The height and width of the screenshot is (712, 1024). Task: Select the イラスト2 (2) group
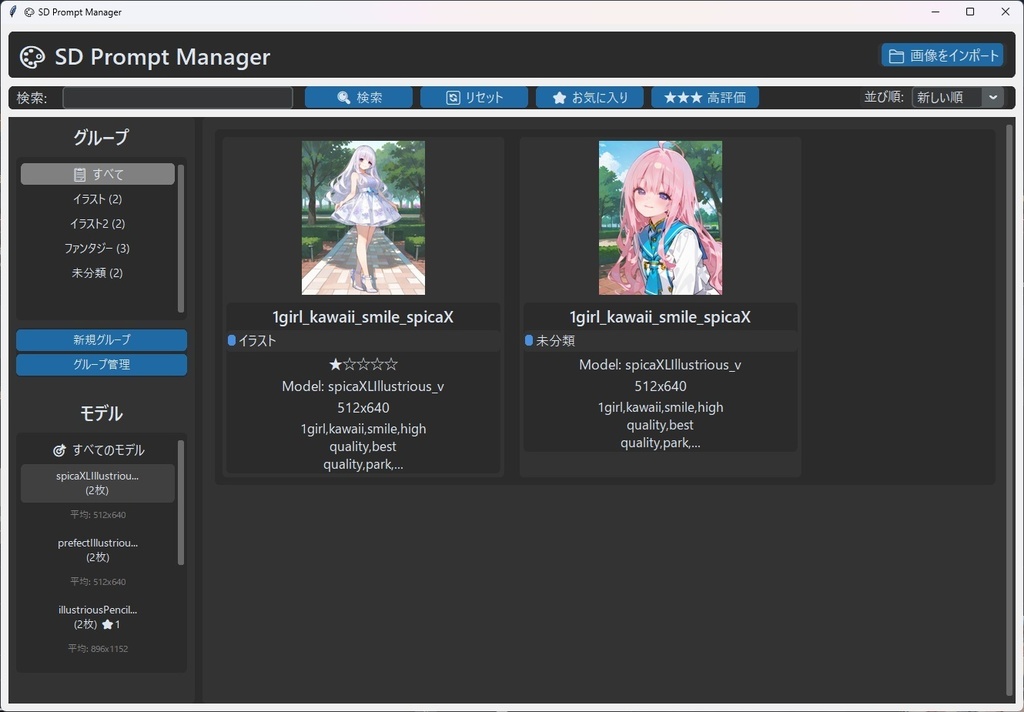tap(98, 223)
